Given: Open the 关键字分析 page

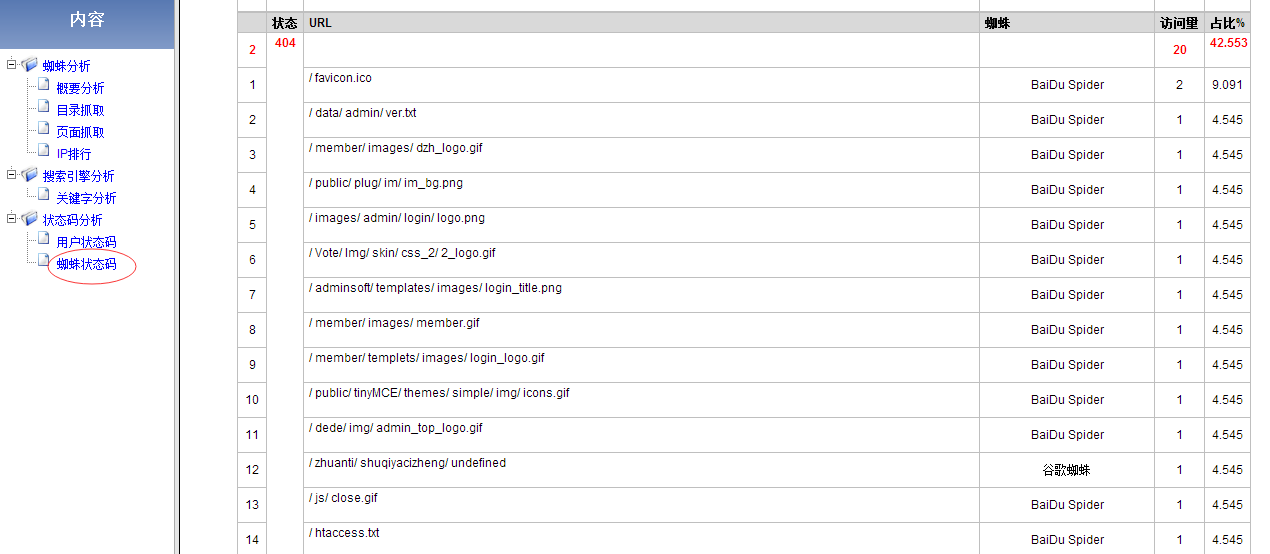Looking at the screenshot, I should coord(86,199).
